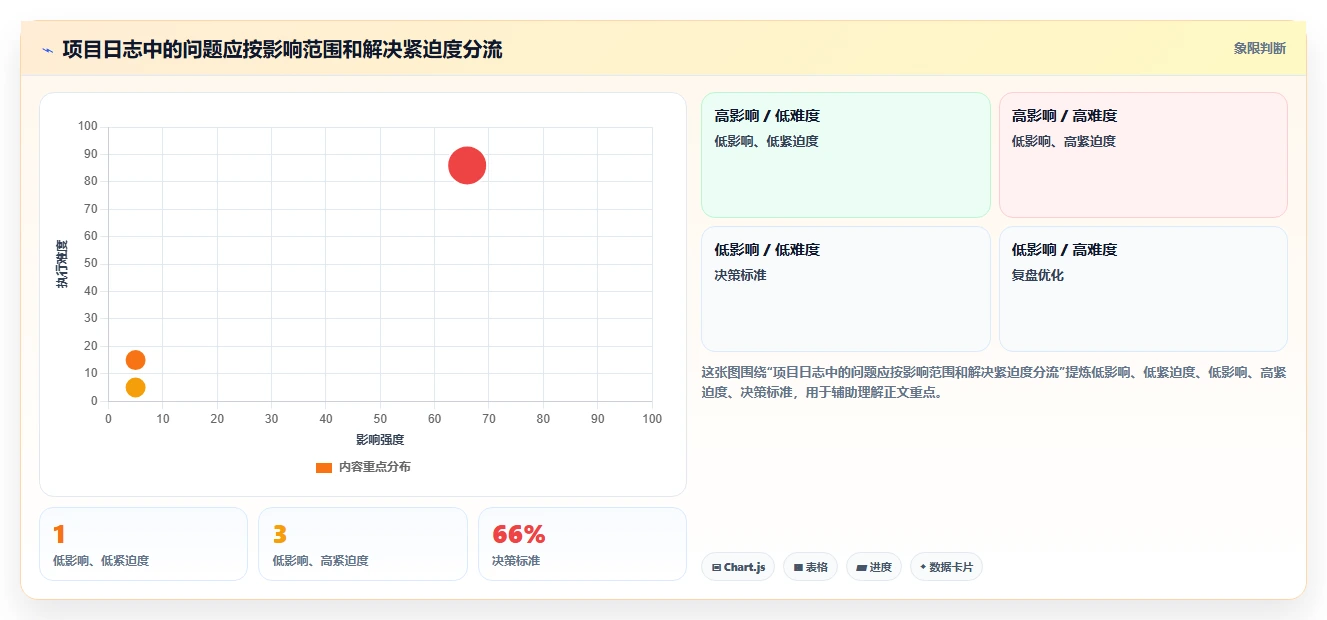1327x620 pixels.
Task: Click the large red bubble in the chart
Action: pyautogui.click(x=467, y=165)
